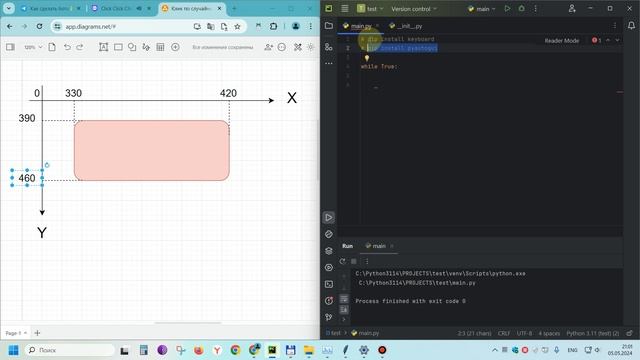Open the zoom percentage dropdown in draw.io
Image resolution: width=640 pixels, height=360 pixels.
click(x=33, y=47)
